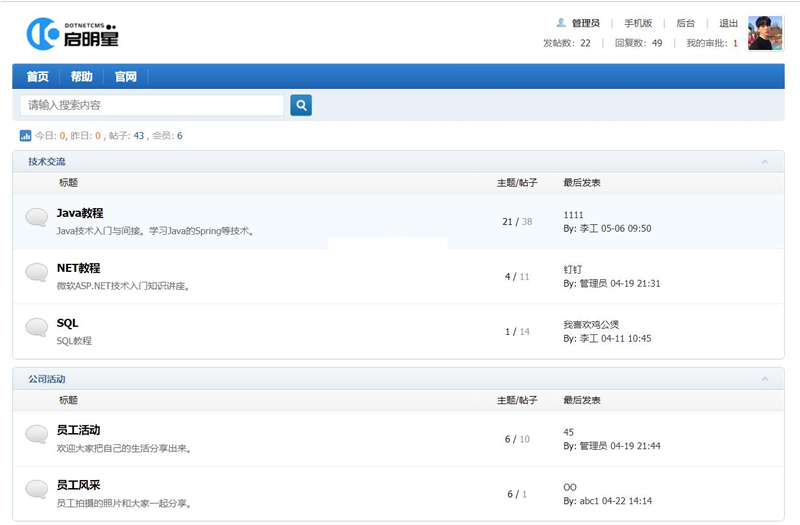Click the magnifier search button
The height and width of the screenshot is (525, 800).
pyautogui.click(x=301, y=105)
